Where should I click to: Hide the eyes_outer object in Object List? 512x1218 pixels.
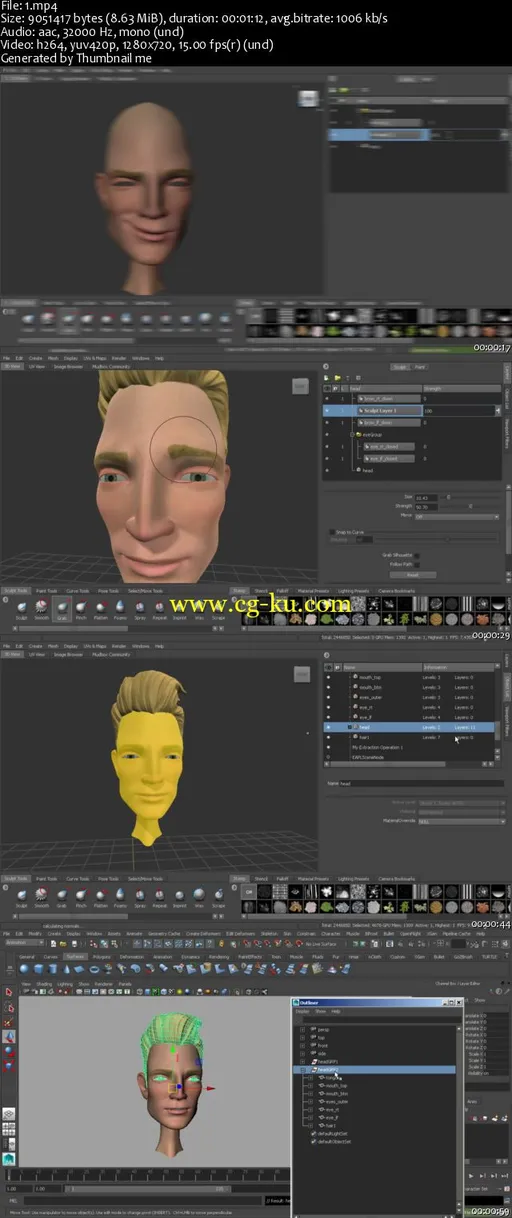(x=328, y=698)
